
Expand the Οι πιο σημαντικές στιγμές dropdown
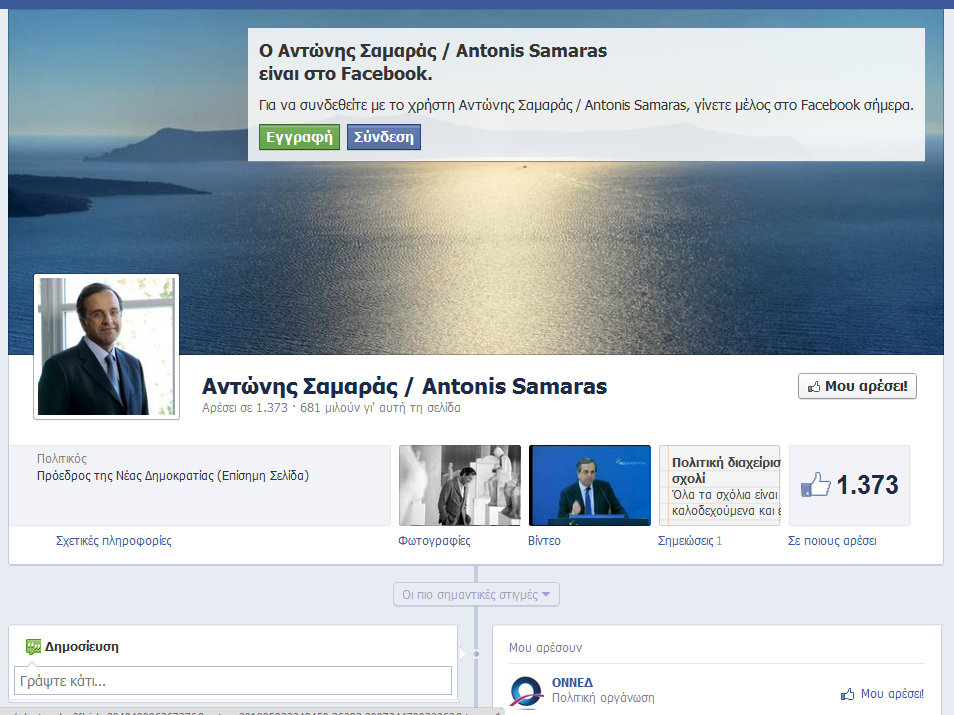click(476, 594)
